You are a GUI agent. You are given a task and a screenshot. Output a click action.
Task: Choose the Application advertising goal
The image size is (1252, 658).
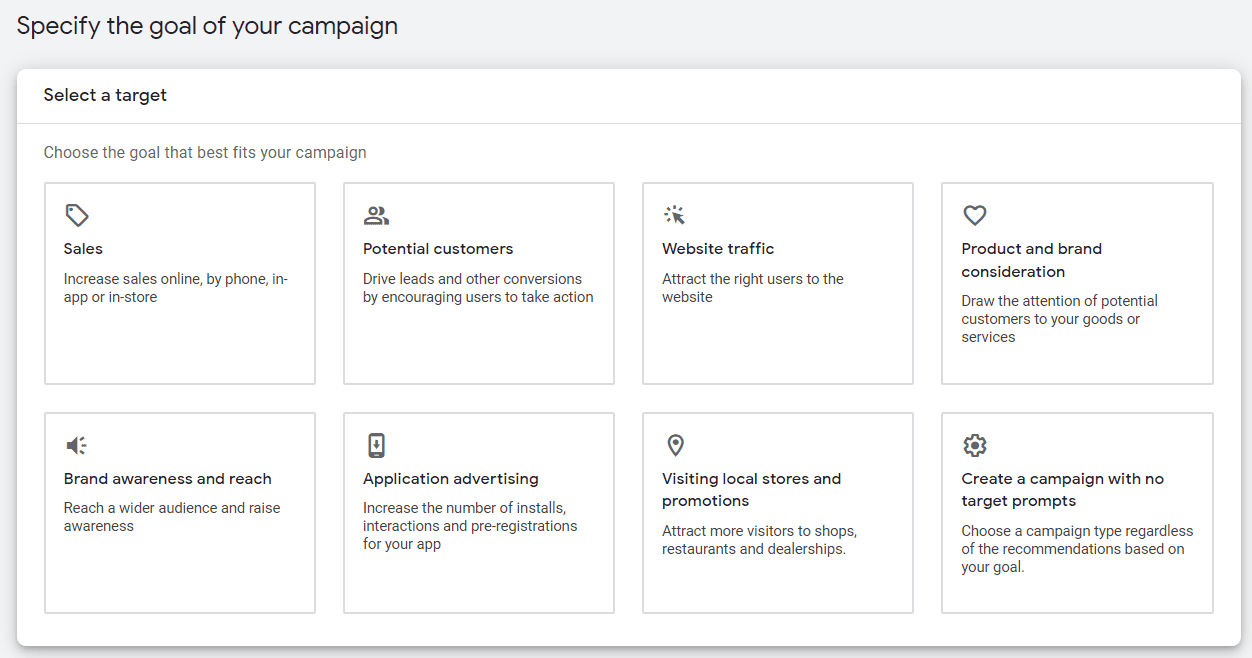coord(478,512)
